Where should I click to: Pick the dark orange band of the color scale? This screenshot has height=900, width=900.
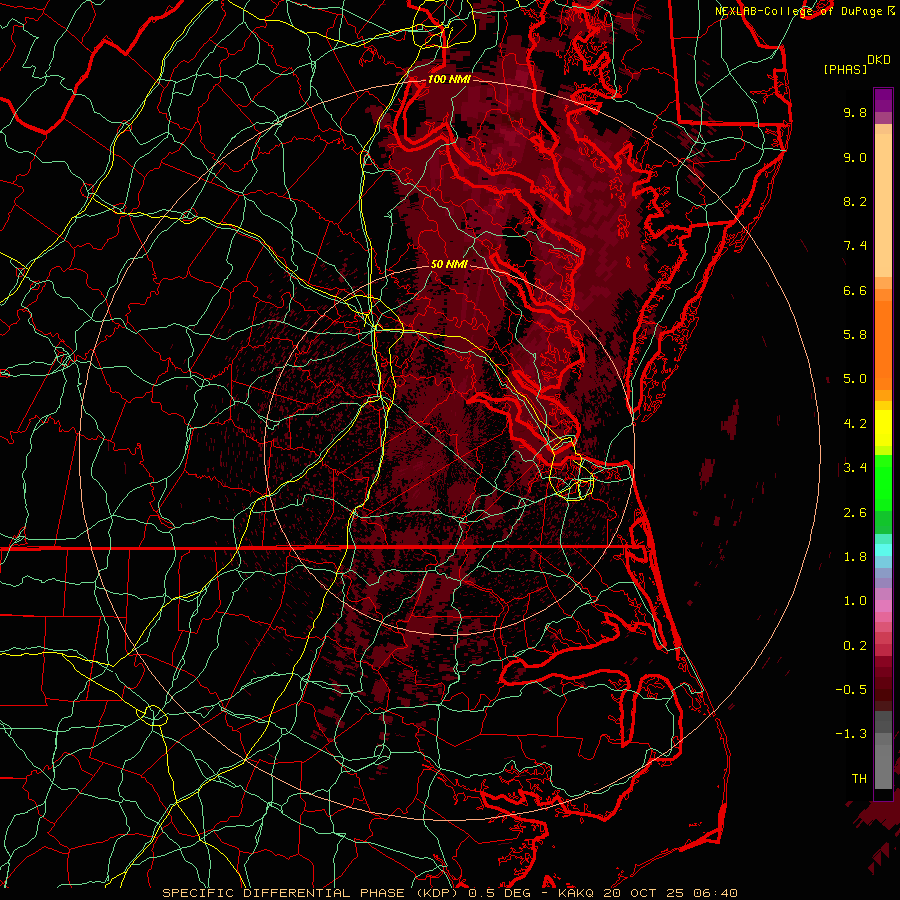click(x=883, y=344)
